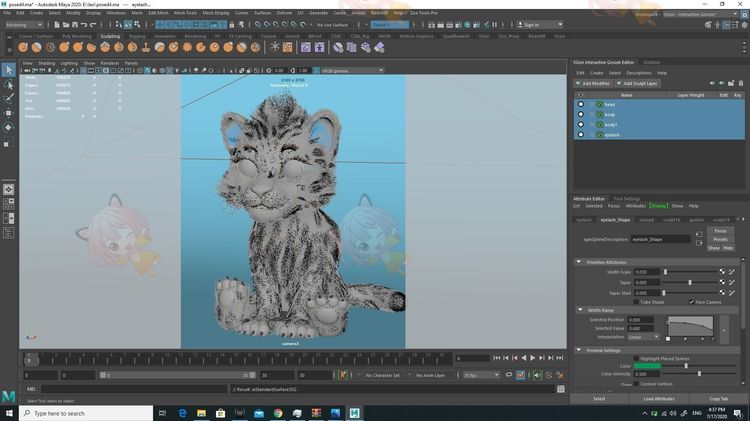Go to end of playback range
Viewport: 750px width, 421px height.
coord(560,358)
